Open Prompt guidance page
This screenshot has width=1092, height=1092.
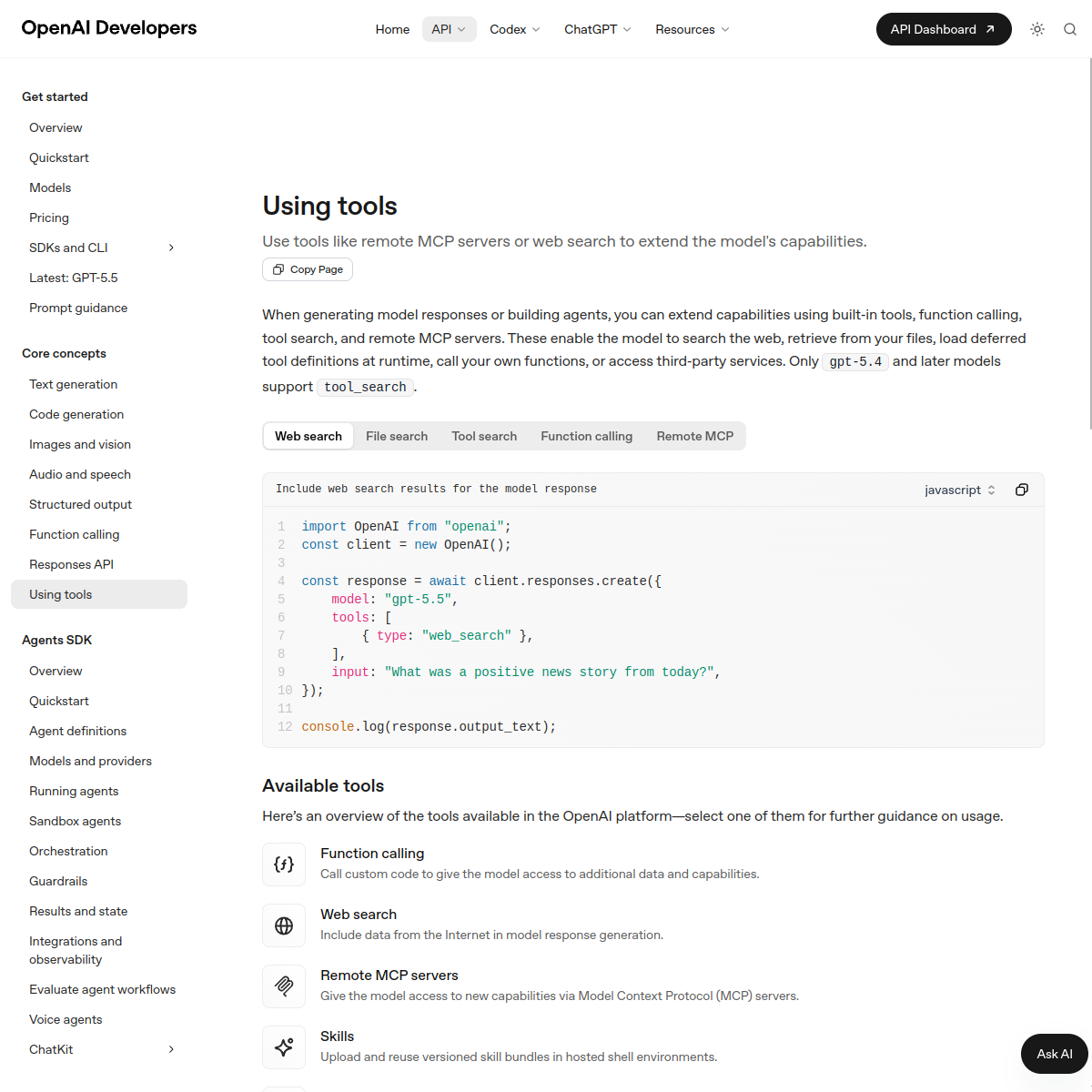pos(78,308)
